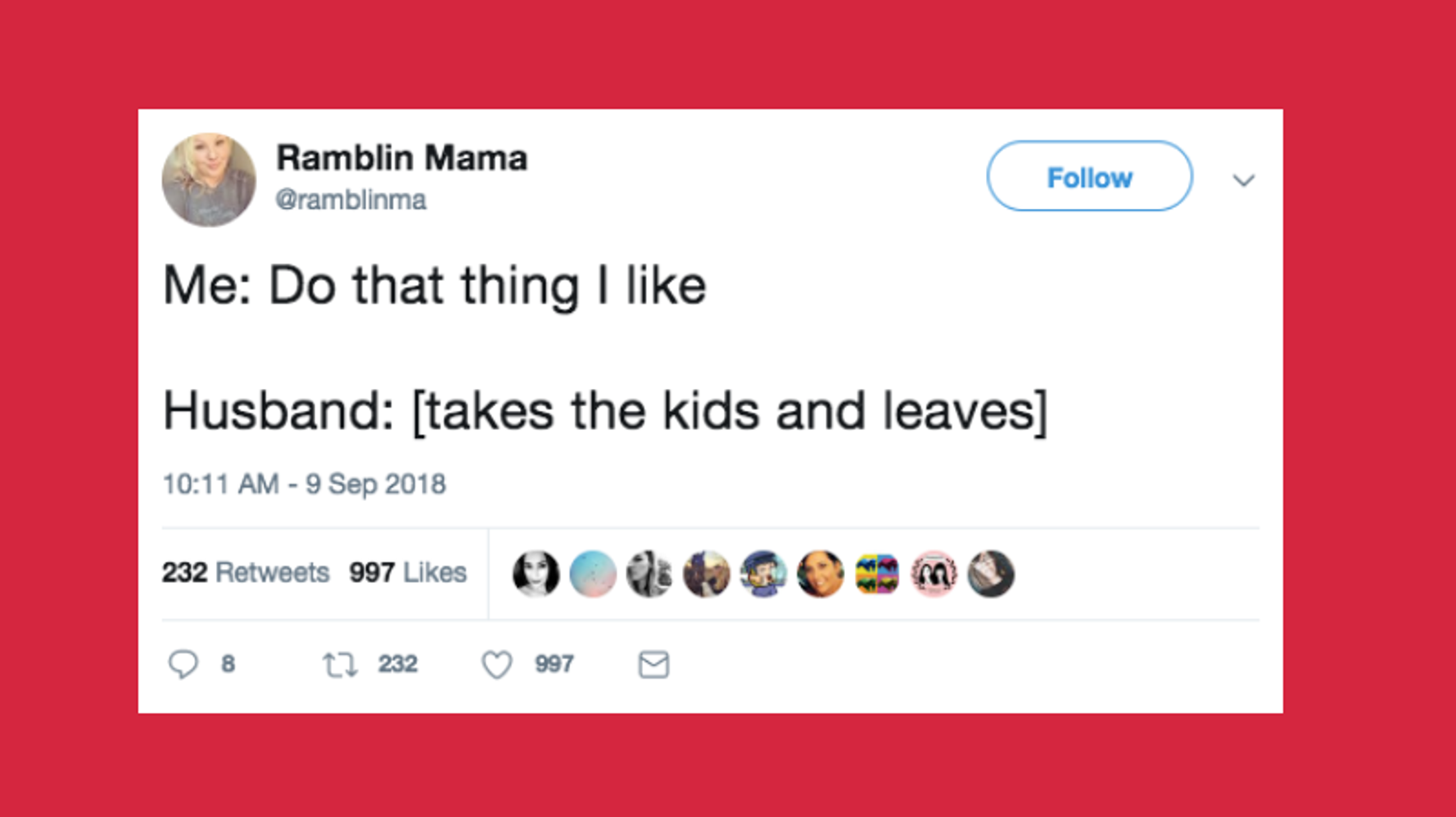Screen dimensions: 1456x817
Task: Click the Ramblin Mama display name
Action: [x=402, y=157]
